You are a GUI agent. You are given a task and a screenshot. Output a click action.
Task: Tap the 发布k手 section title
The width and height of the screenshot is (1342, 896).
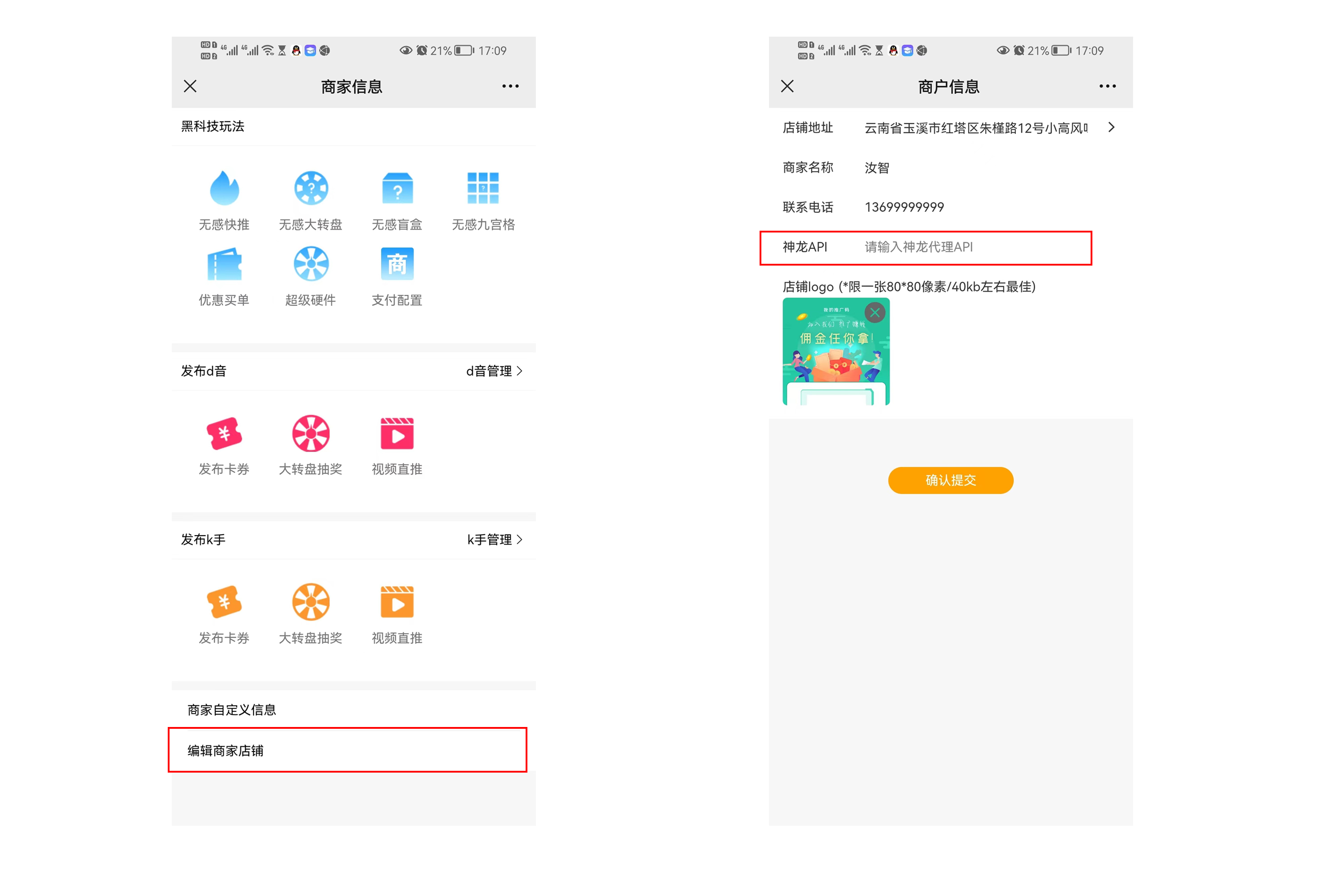pyautogui.click(x=203, y=539)
